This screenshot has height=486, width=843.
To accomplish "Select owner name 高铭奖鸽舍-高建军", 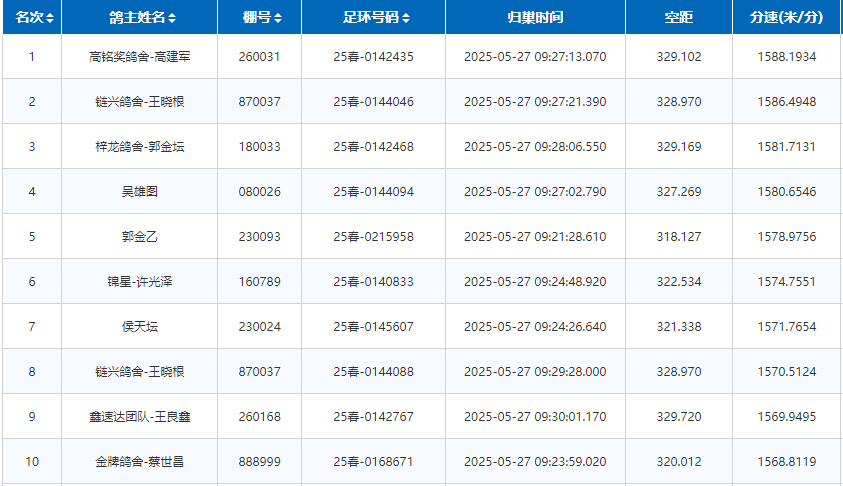I will (x=140, y=56).
